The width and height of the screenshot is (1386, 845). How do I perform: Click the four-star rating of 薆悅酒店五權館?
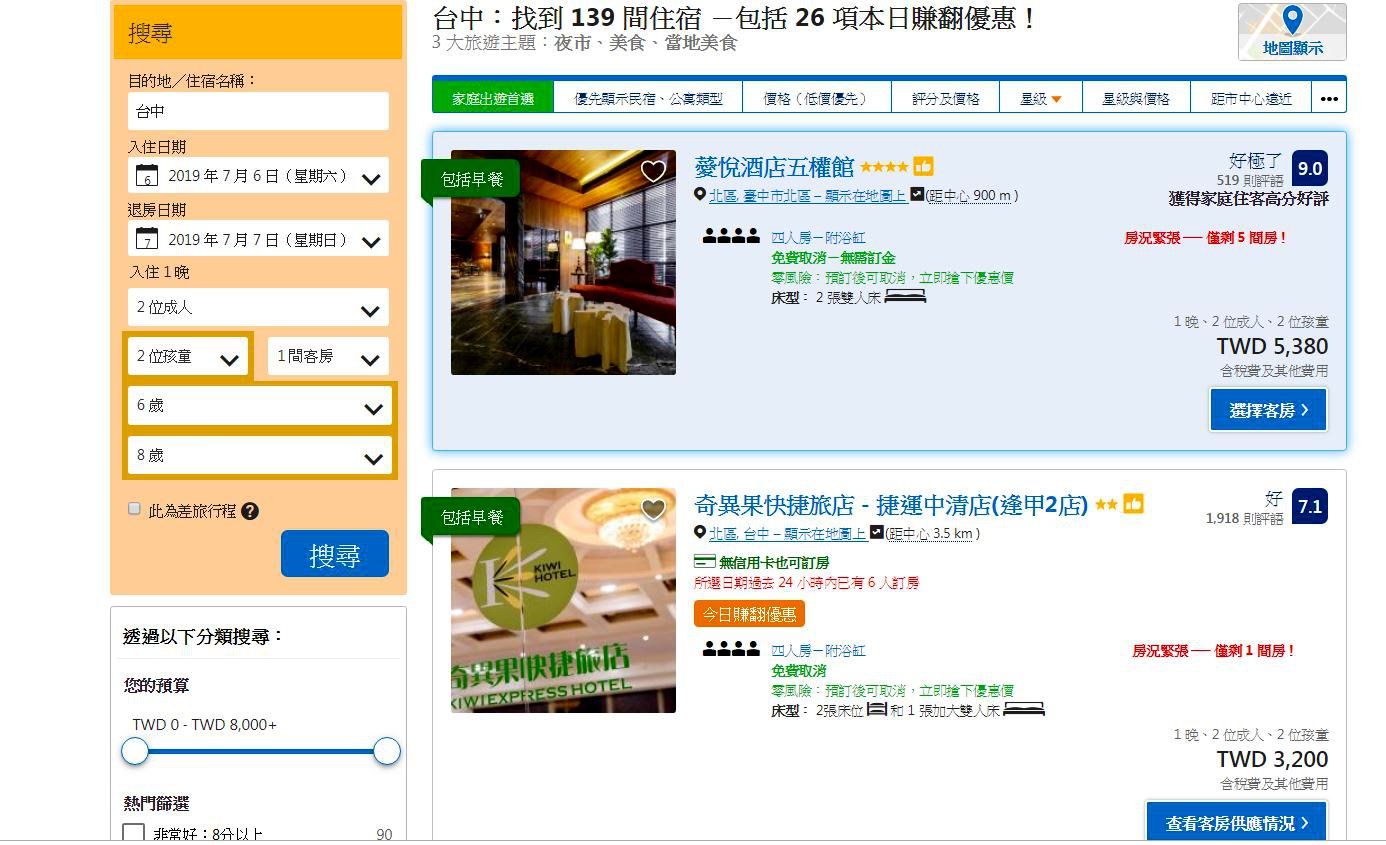pyautogui.click(x=884, y=167)
